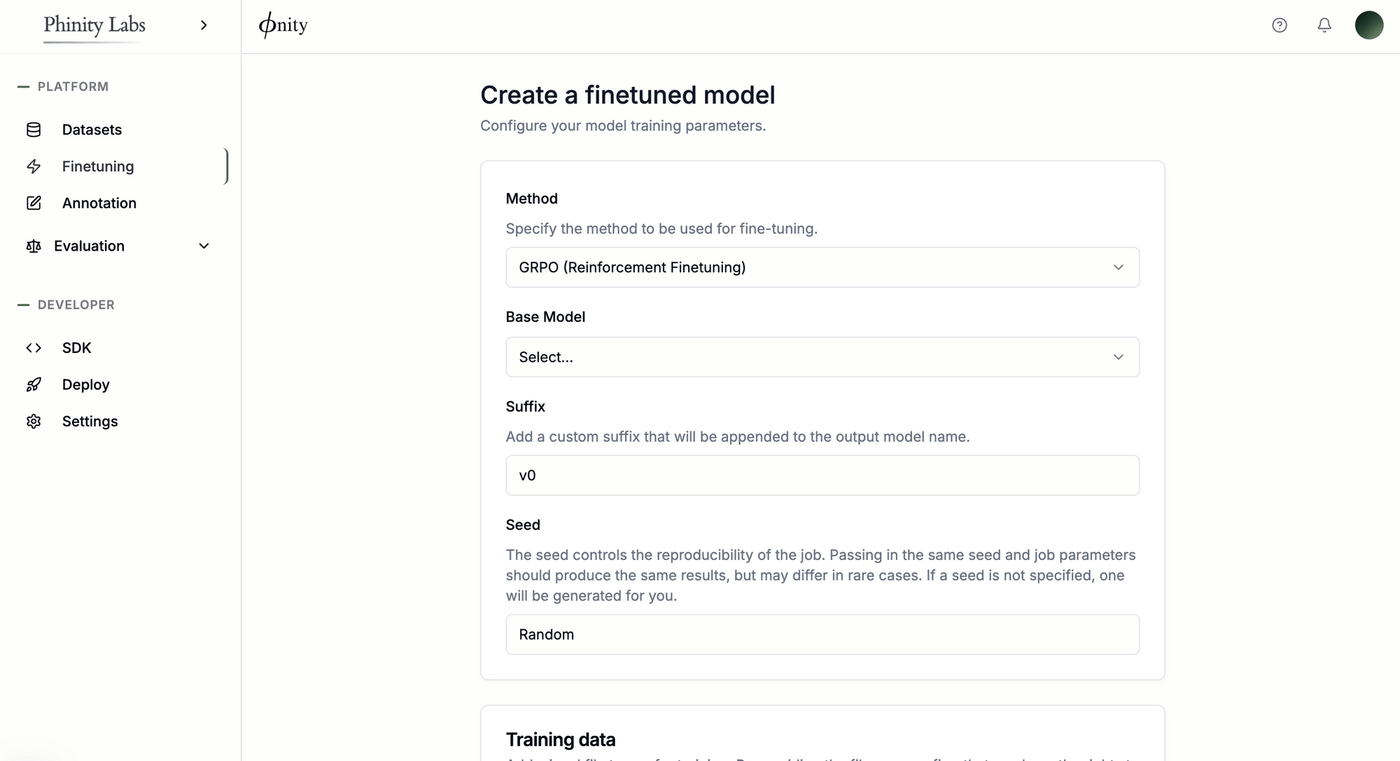Click the SDK code brackets icon
This screenshot has height=761, width=1400.
point(34,348)
